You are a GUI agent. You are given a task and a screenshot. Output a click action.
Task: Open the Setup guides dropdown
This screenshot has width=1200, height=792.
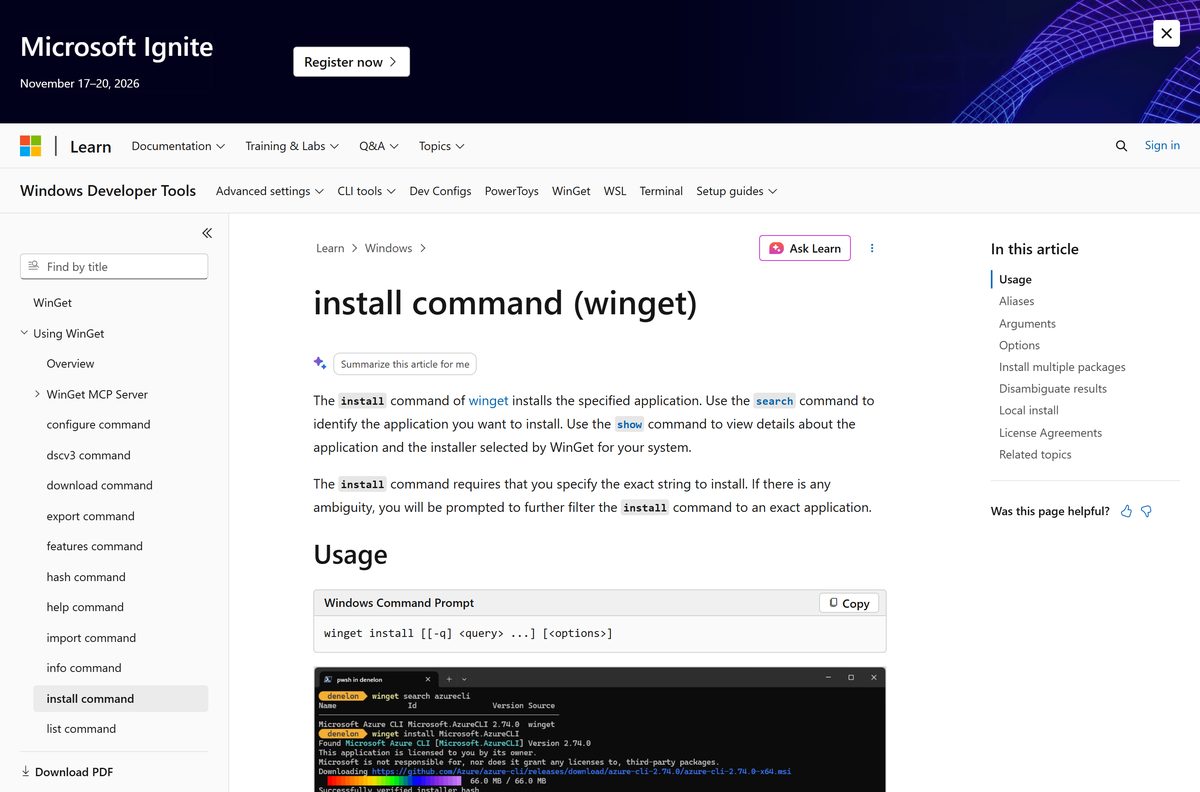coord(737,191)
